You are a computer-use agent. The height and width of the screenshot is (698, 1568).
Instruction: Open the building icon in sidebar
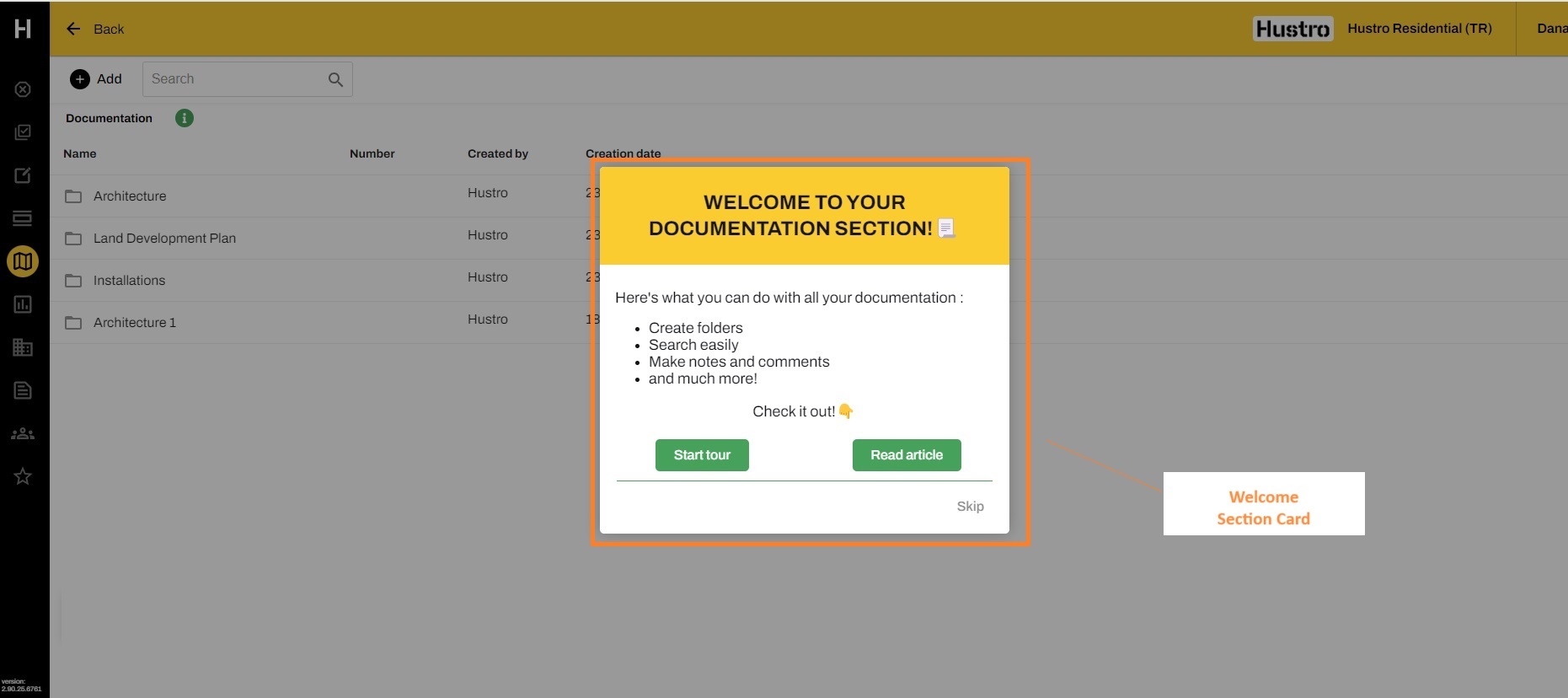pyautogui.click(x=23, y=347)
